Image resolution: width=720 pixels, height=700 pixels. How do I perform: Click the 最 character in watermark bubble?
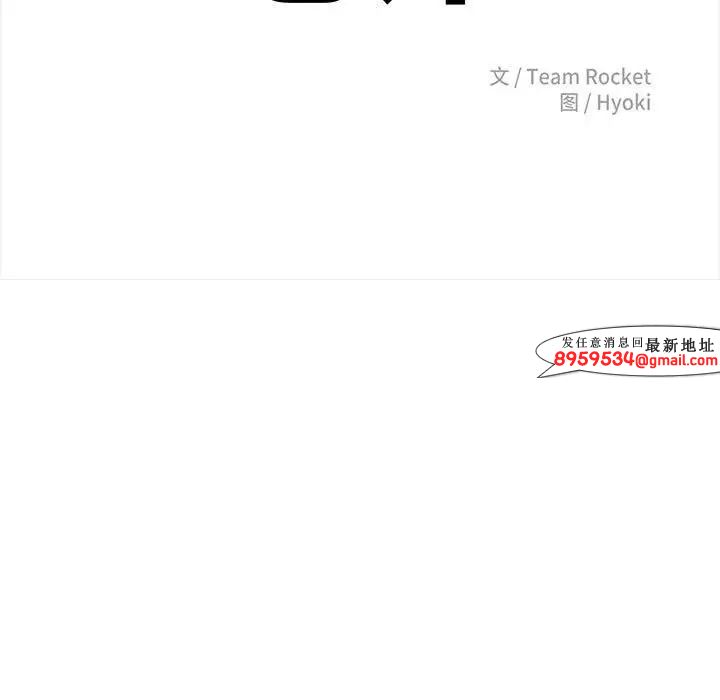pos(653,345)
